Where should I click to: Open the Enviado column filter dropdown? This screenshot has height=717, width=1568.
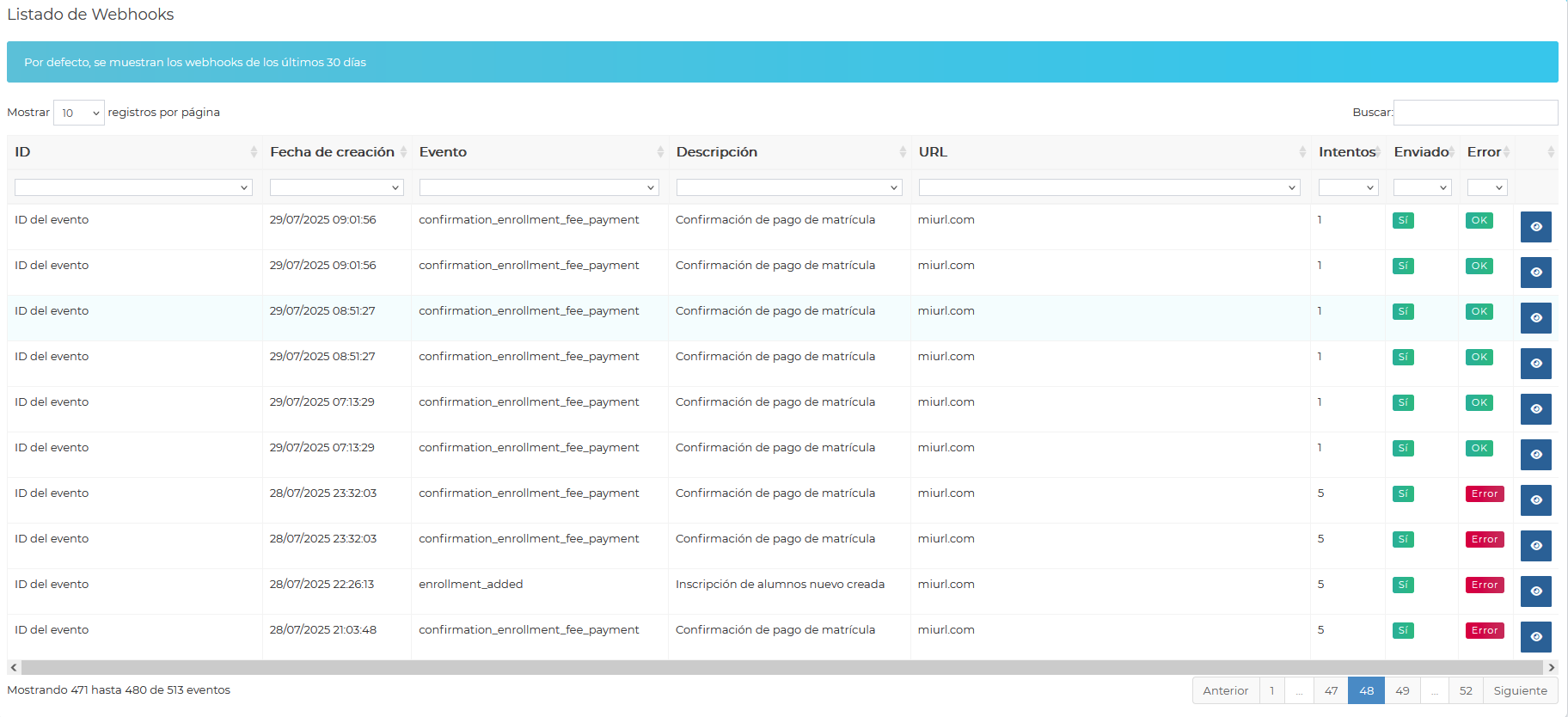1423,187
